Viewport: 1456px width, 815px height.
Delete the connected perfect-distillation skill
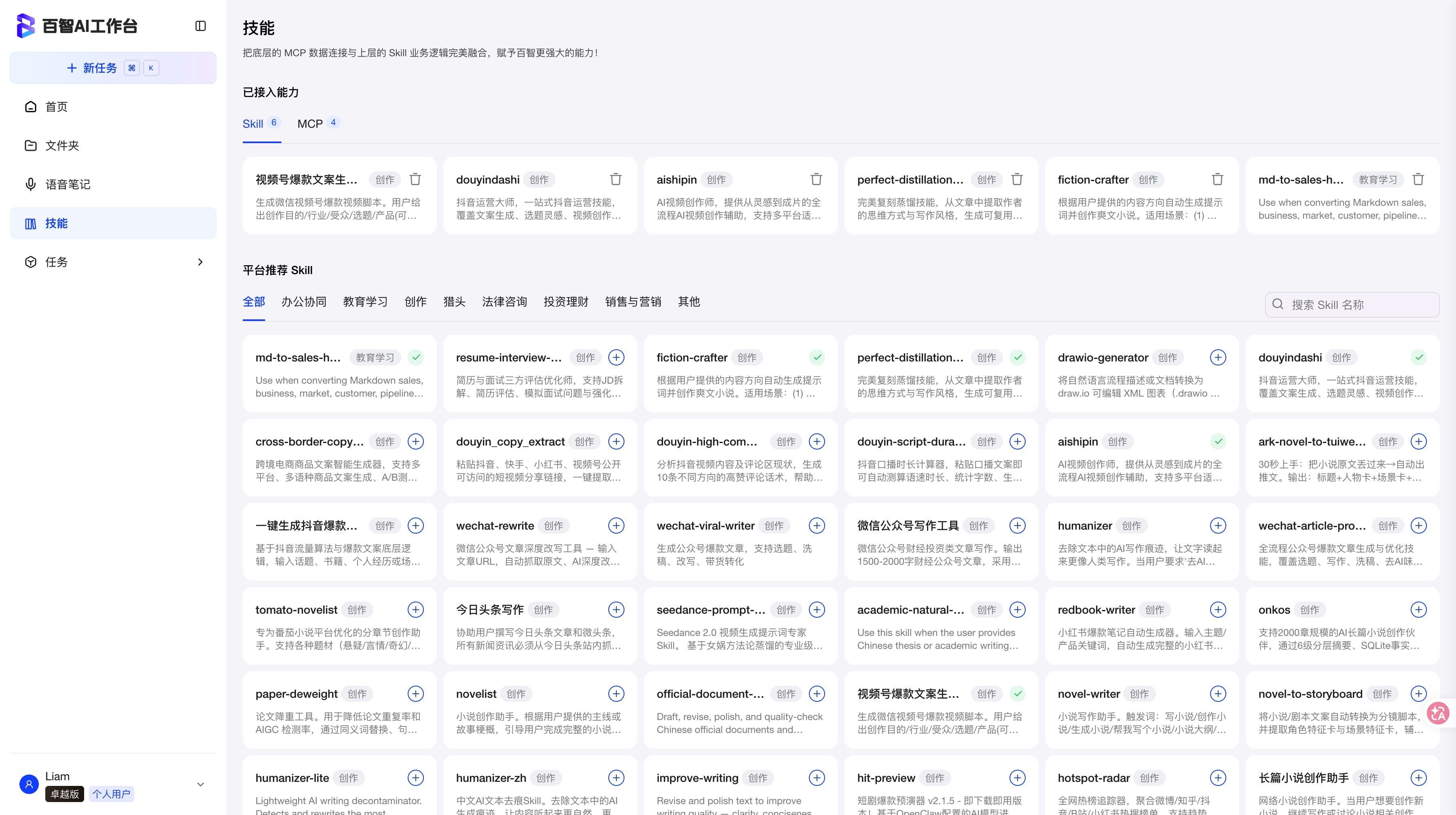[1018, 179]
